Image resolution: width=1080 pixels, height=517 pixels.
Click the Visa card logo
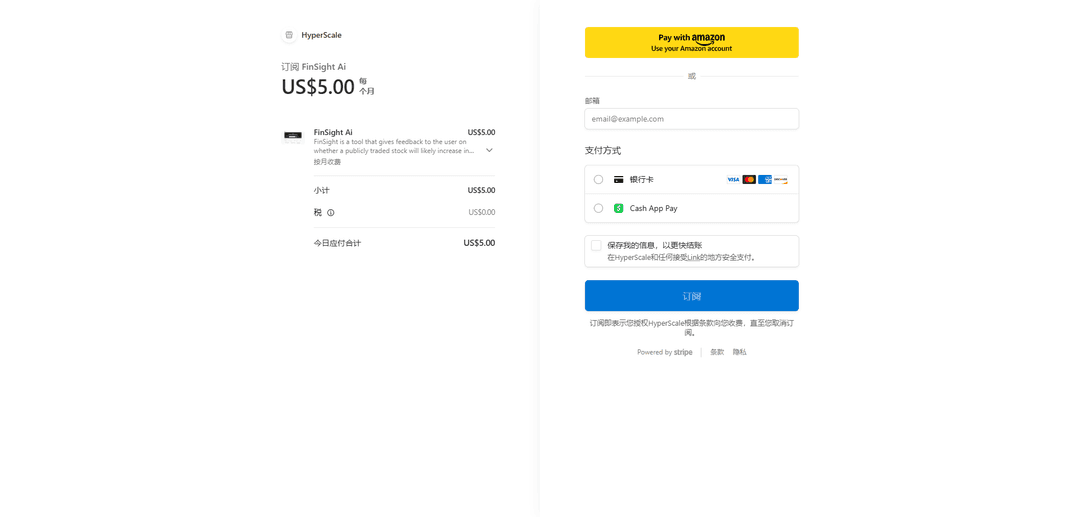(x=733, y=180)
